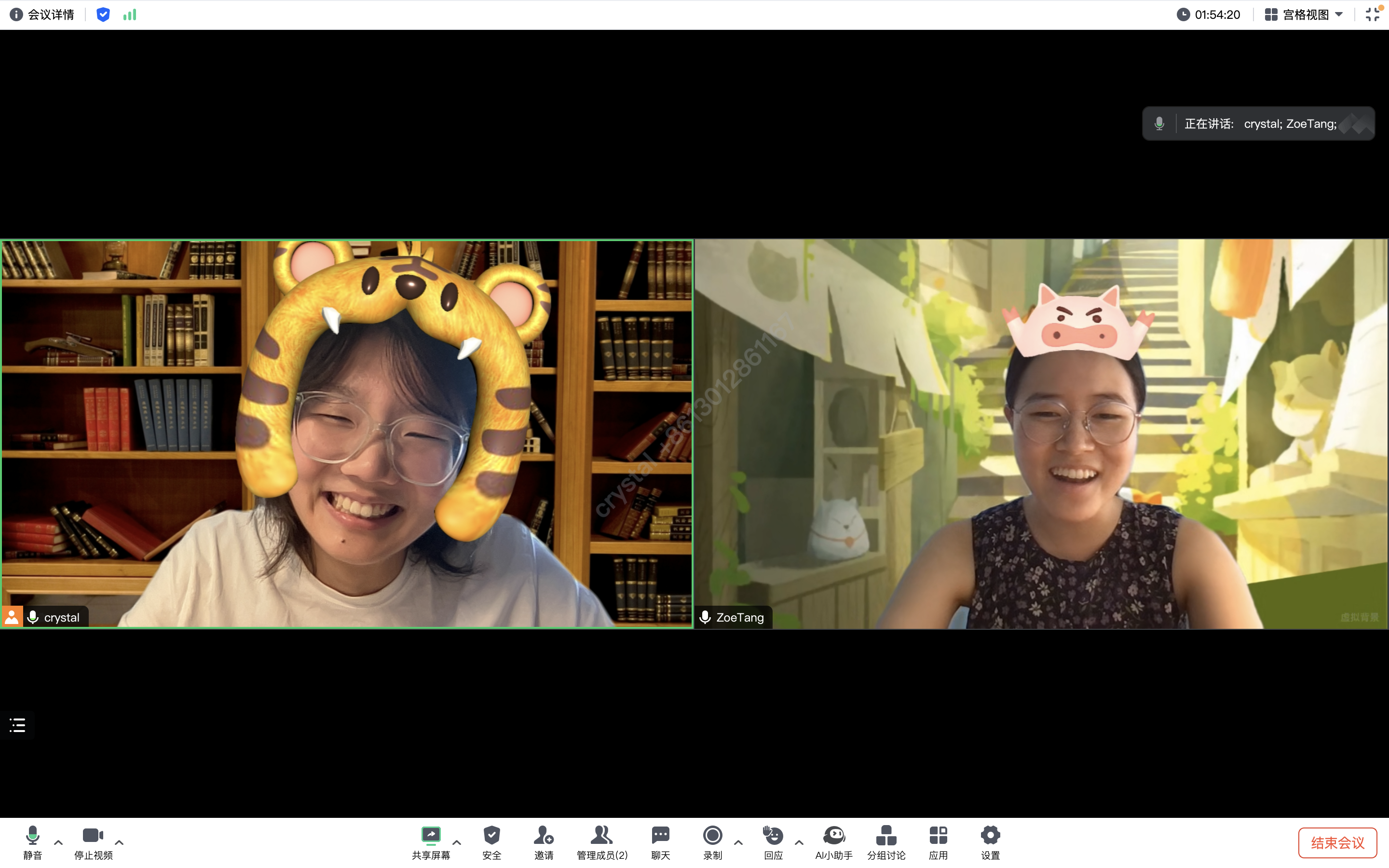Image resolution: width=1389 pixels, height=868 pixels.
Task: Exit full screen icon top right
Action: click(x=1372, y=14)
